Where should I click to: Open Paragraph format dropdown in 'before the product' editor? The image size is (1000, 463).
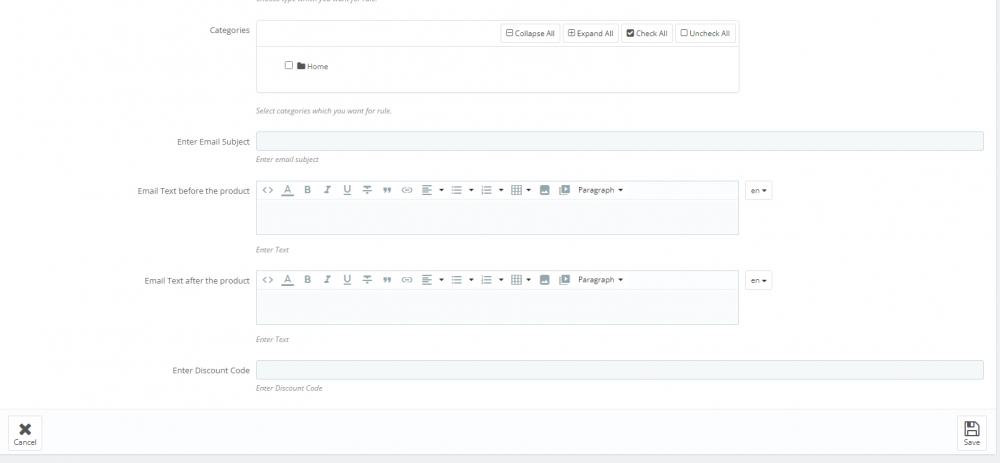point(600,190)
